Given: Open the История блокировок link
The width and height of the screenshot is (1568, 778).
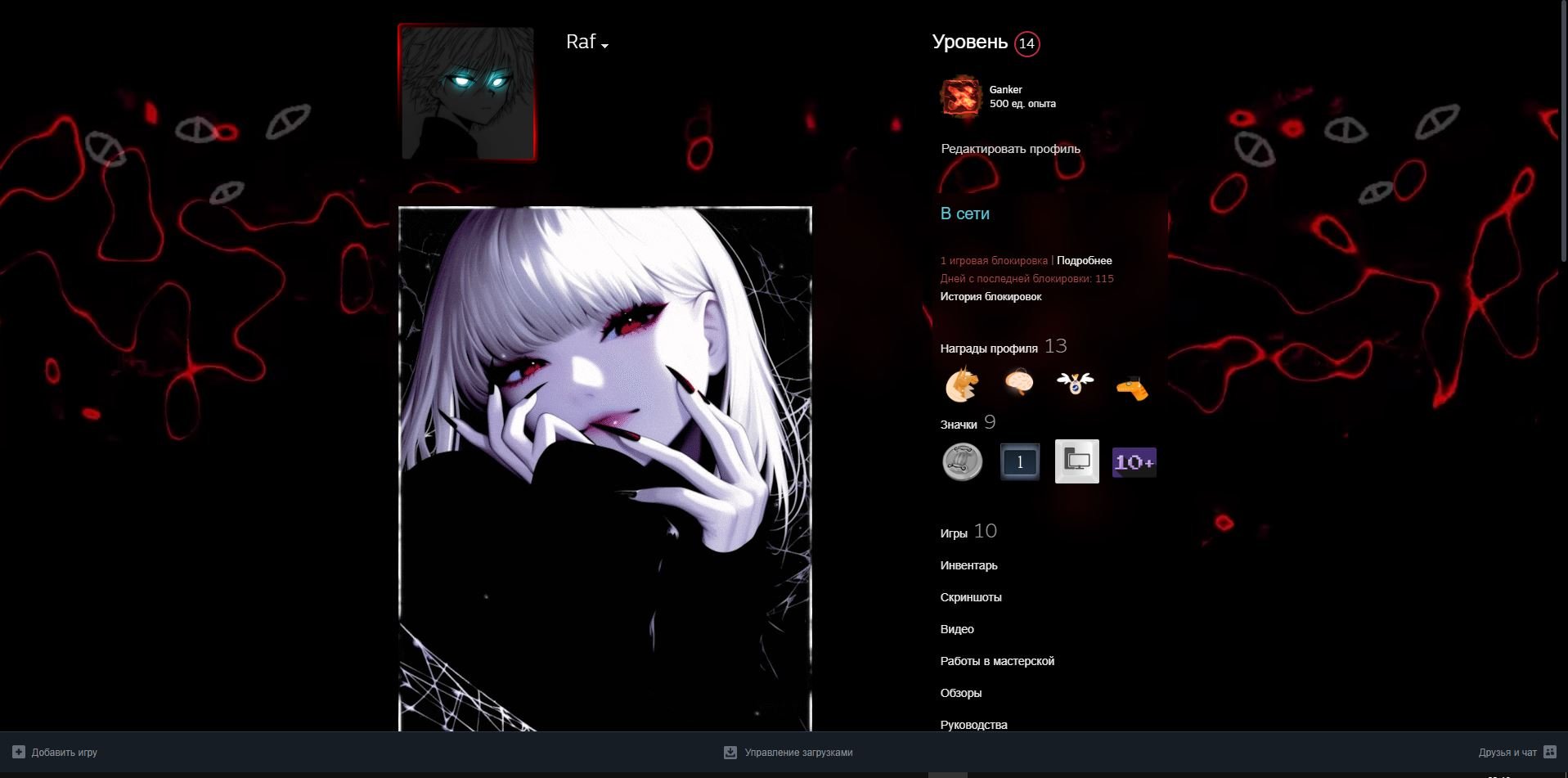Looking at the screenshot, I should pos(991,297).
